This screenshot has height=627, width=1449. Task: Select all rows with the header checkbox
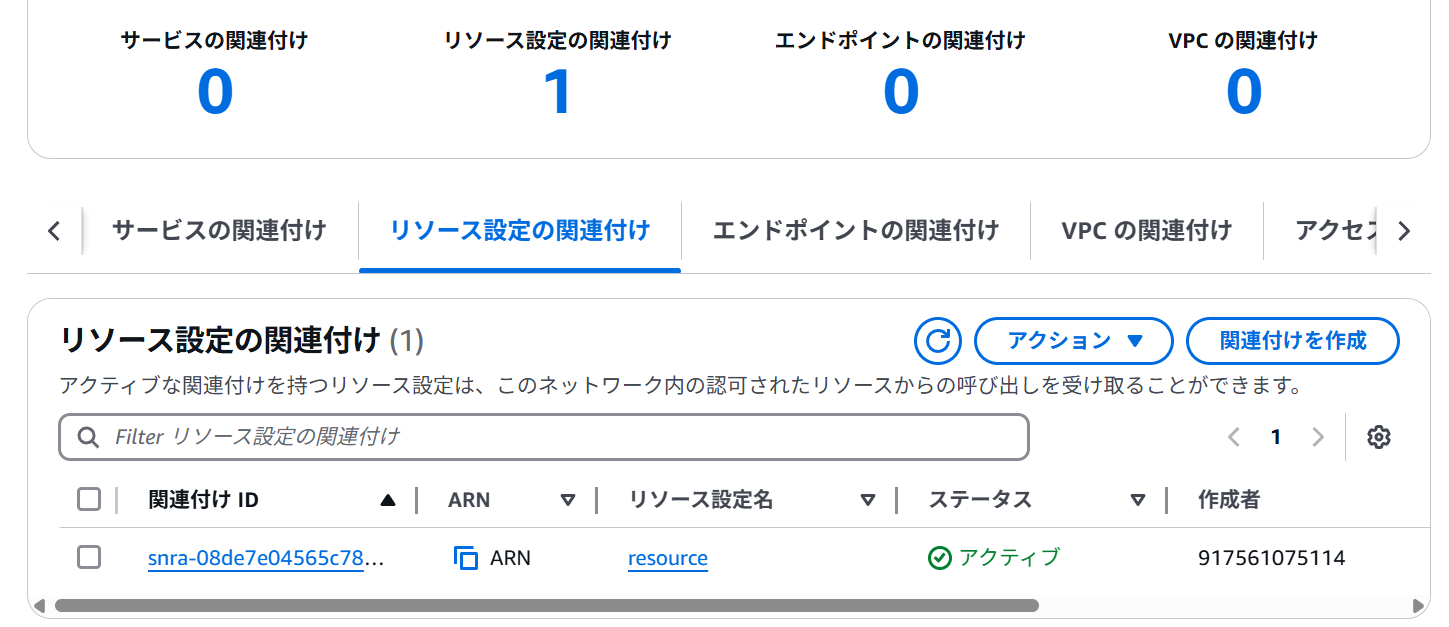click(x=89, y=499)
